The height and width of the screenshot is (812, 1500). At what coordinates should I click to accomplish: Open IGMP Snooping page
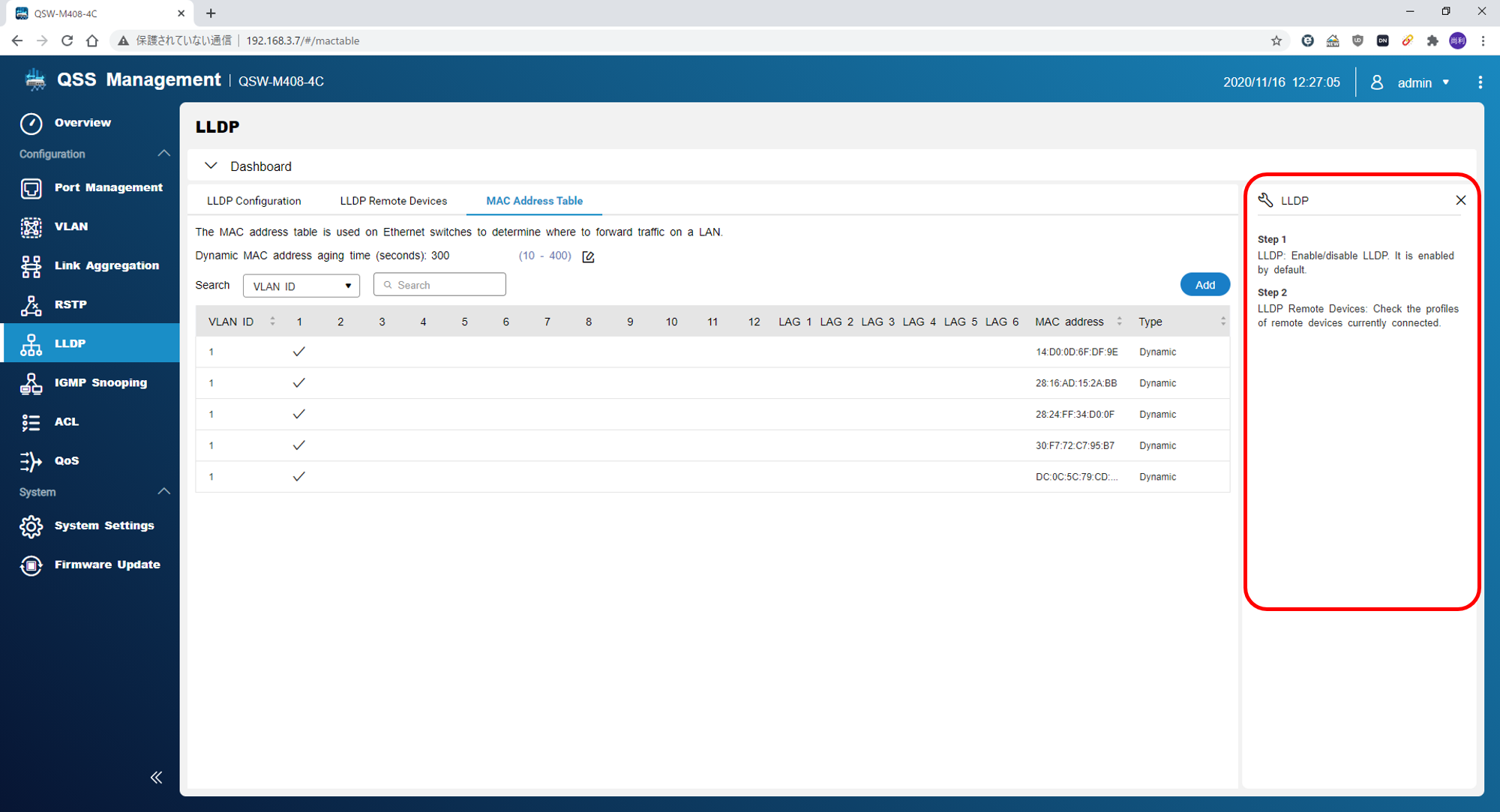pos(100,382)
